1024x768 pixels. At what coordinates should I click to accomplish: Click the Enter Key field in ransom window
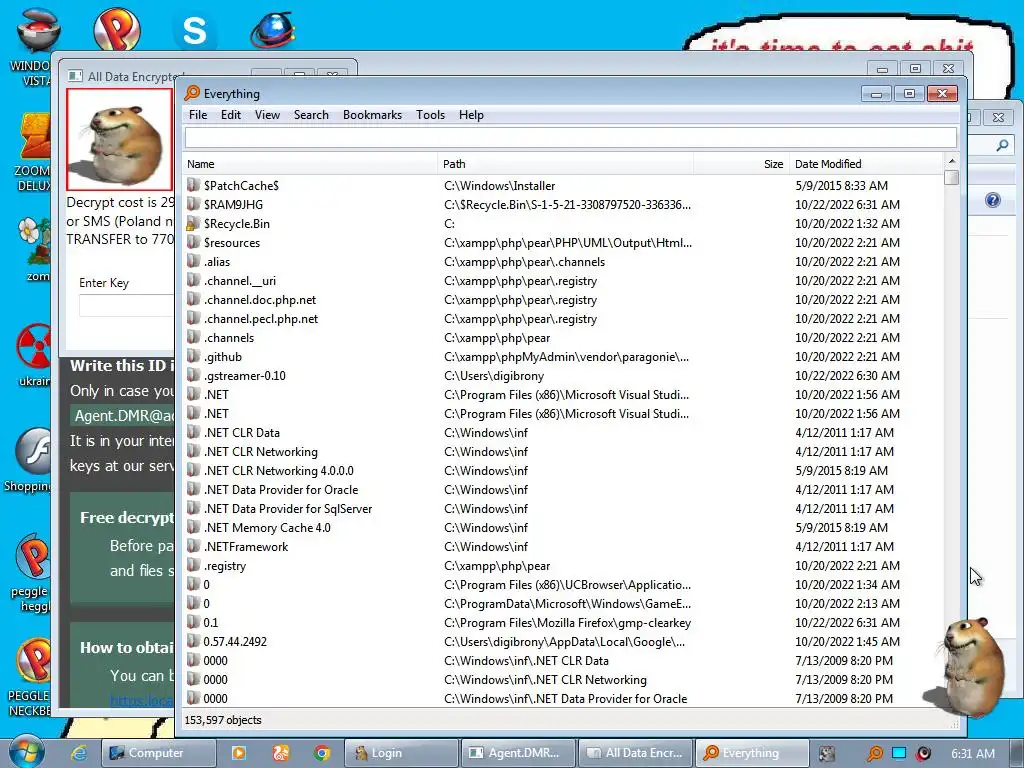point(127,305)
